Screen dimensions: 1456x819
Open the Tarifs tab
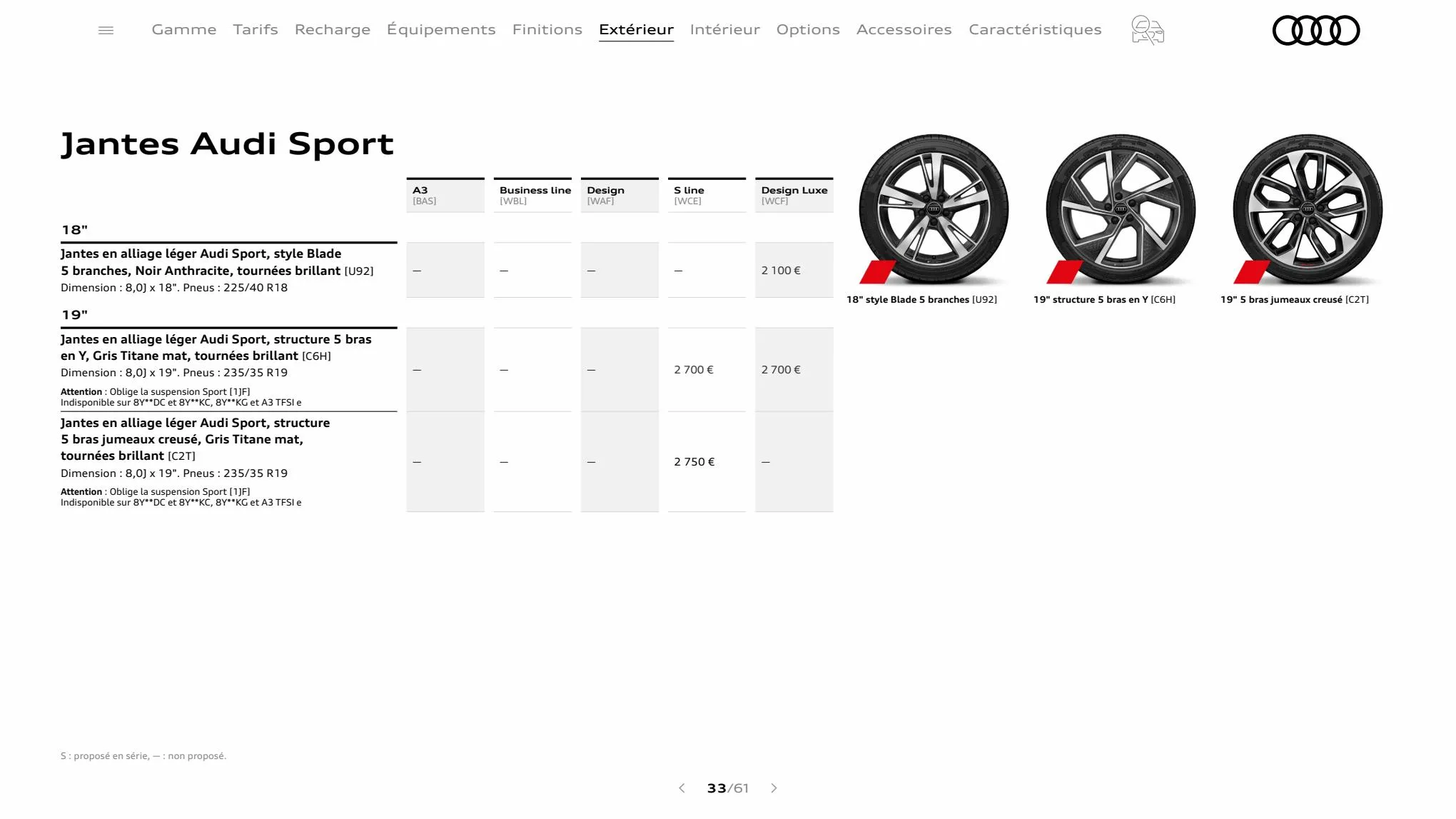(x=256, y=29)
